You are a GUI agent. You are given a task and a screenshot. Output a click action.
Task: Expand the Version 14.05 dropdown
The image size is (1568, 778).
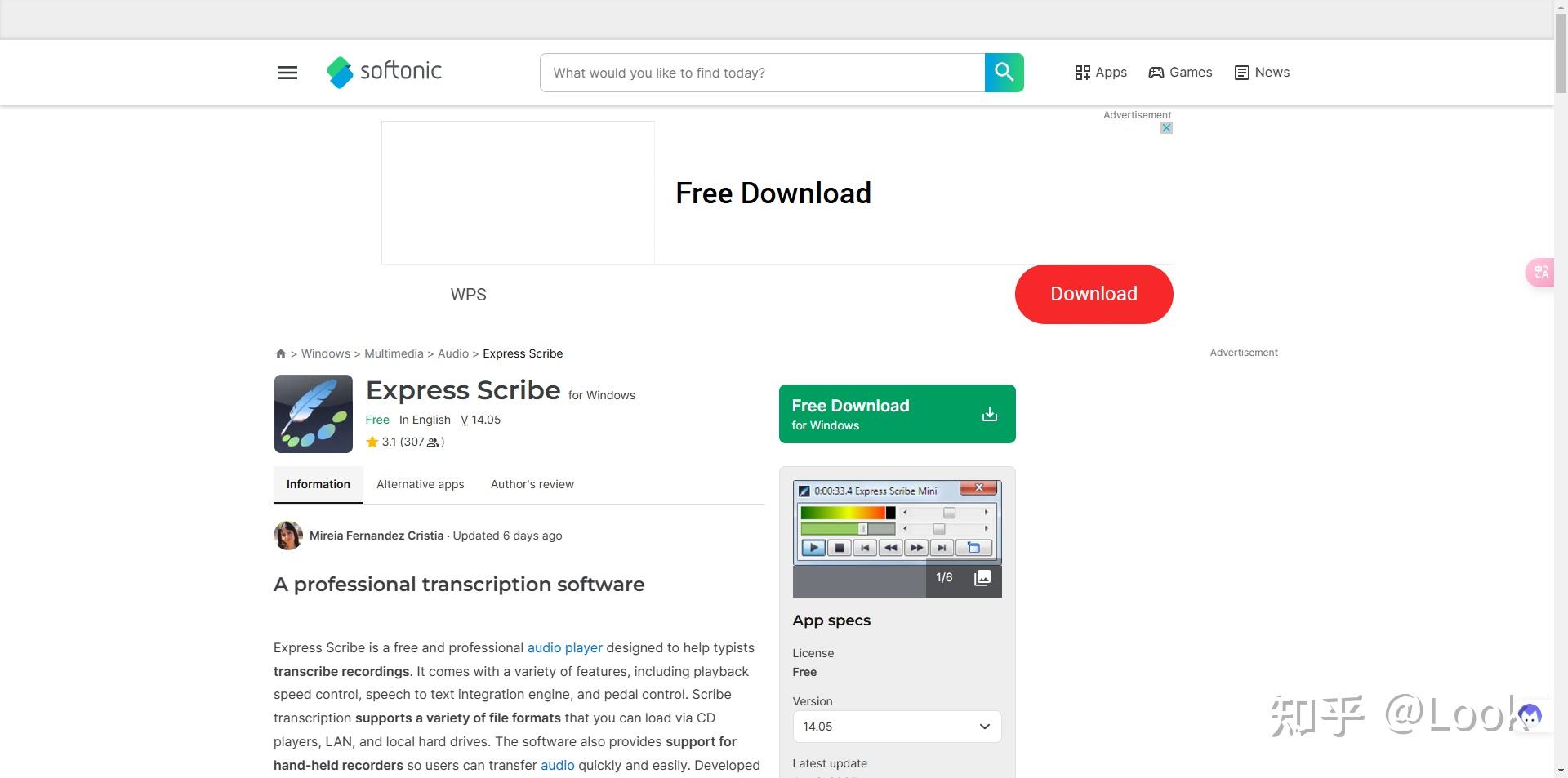coord(898,727)
